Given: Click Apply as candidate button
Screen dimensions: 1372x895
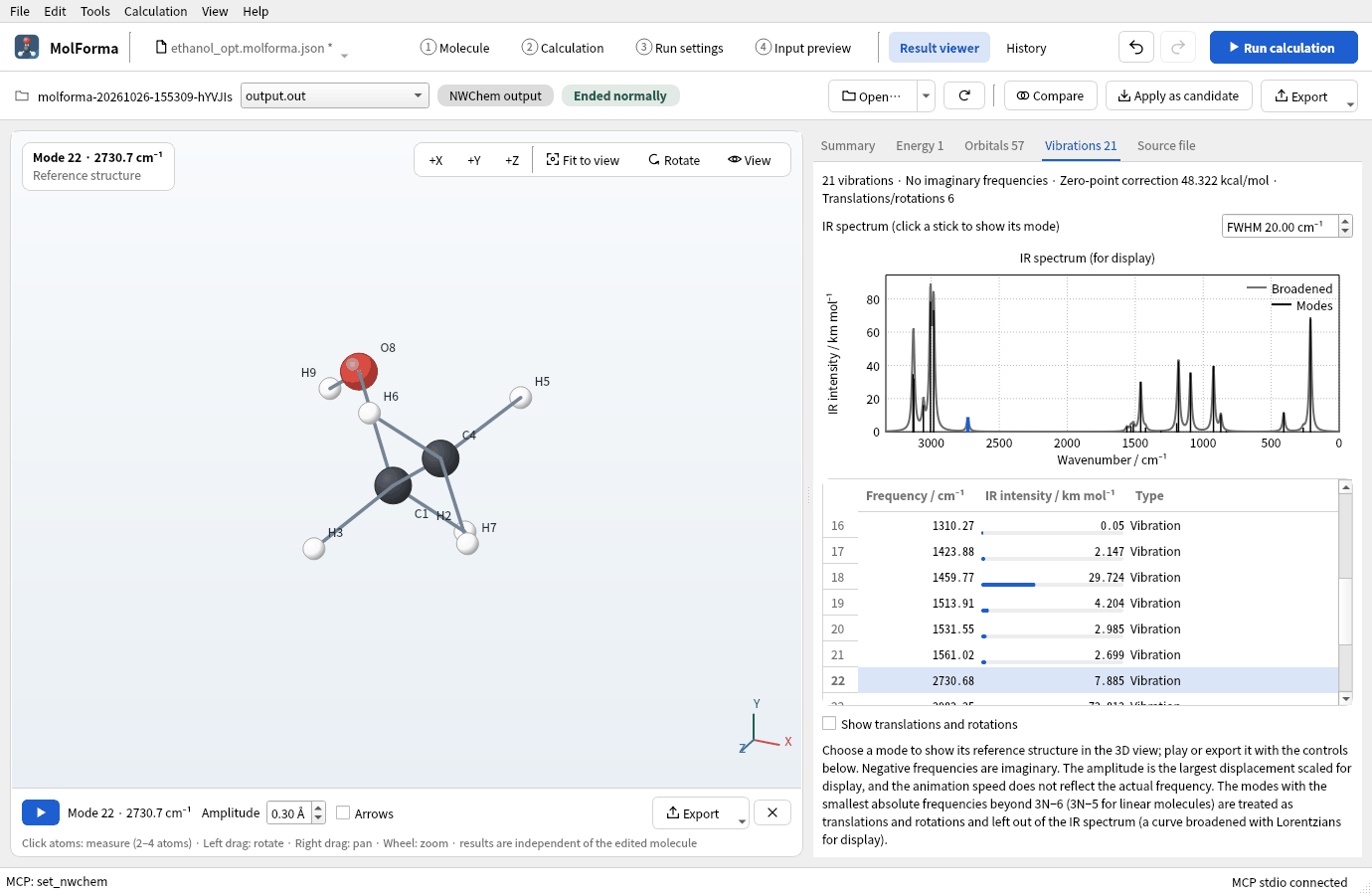Looking at the screenshot, I should 1178,95.
